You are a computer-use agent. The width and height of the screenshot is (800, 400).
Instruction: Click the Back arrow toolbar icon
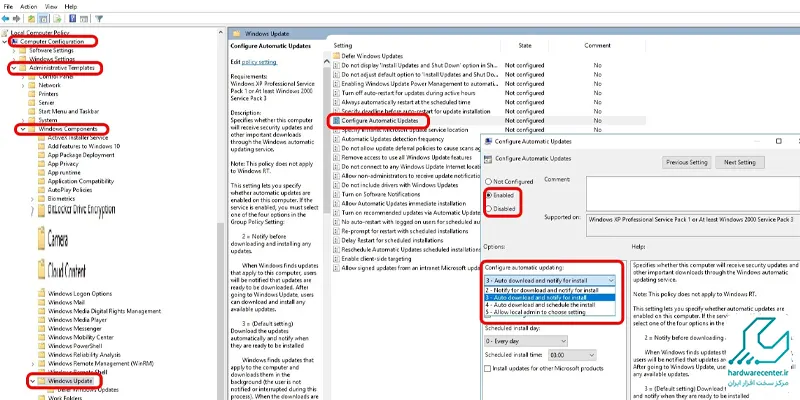6,19
